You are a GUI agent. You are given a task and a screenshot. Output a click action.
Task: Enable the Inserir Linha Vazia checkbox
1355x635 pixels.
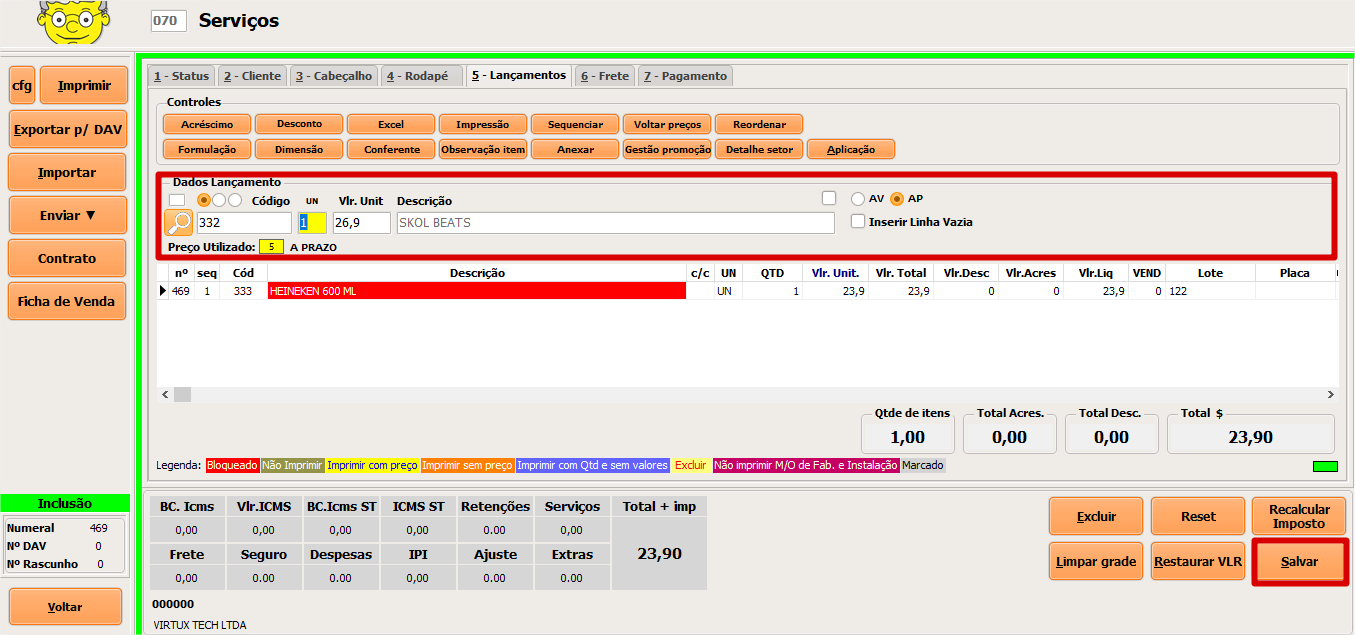point(858,222)
